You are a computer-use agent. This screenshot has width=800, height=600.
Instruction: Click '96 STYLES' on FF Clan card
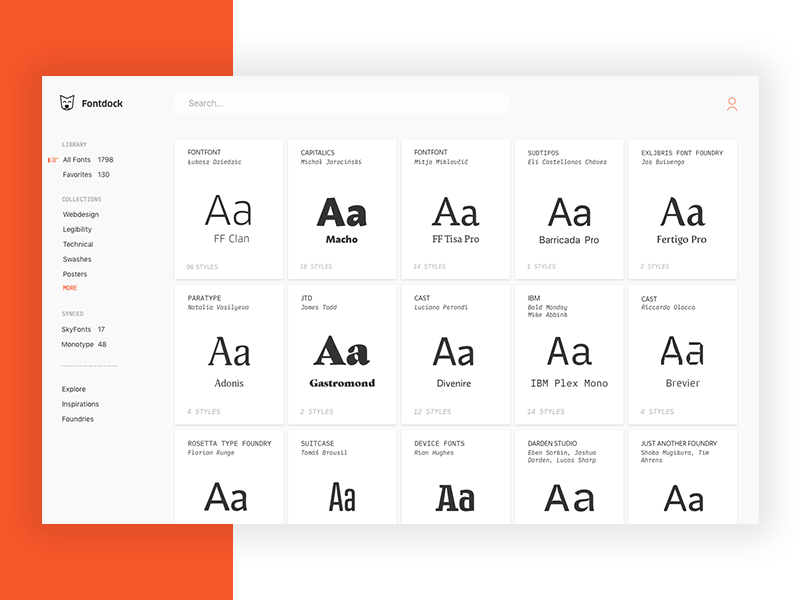202,267
